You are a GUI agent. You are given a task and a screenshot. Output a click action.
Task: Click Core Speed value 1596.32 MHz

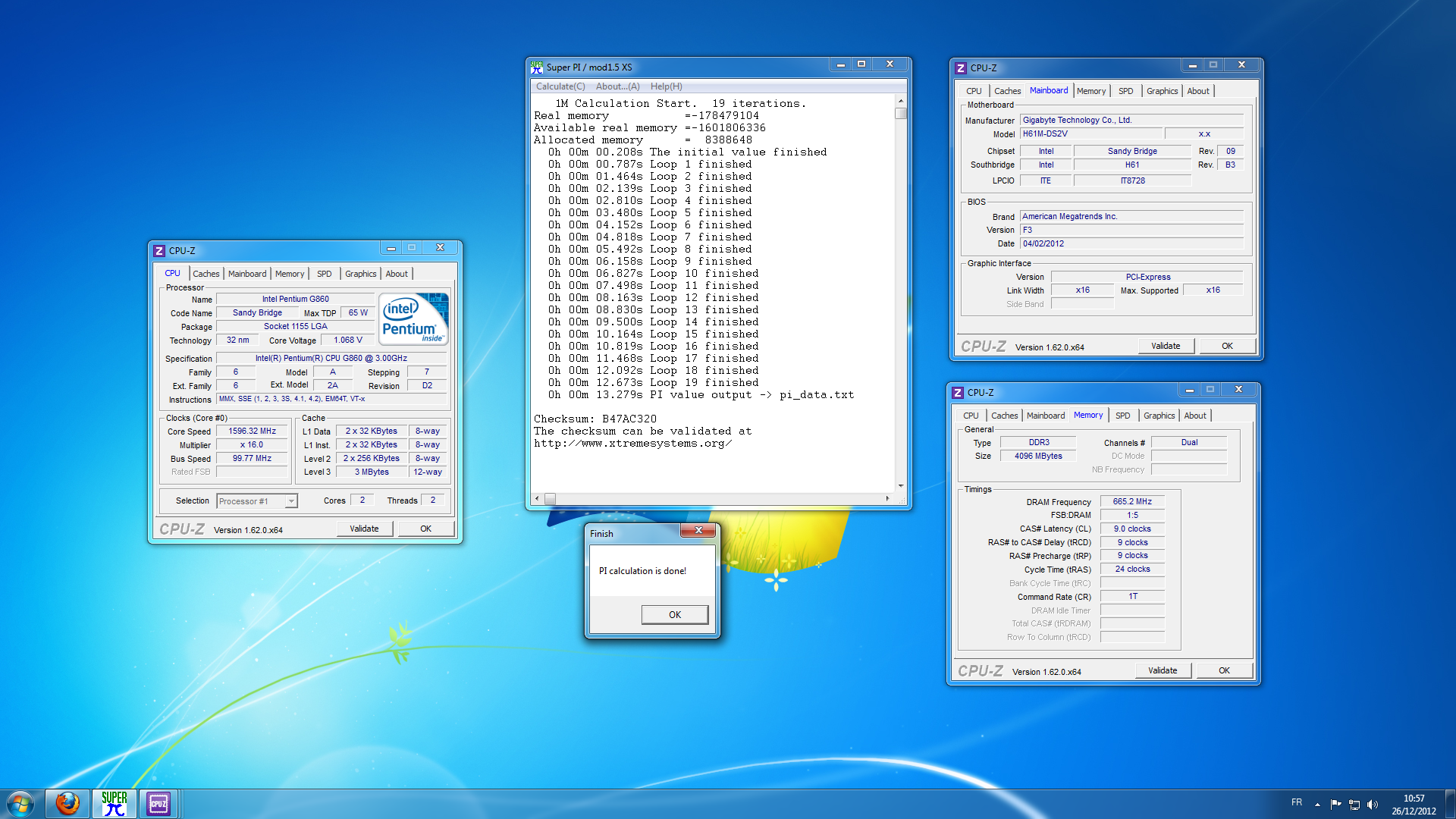pyautogui.click(x=253, y=431)
